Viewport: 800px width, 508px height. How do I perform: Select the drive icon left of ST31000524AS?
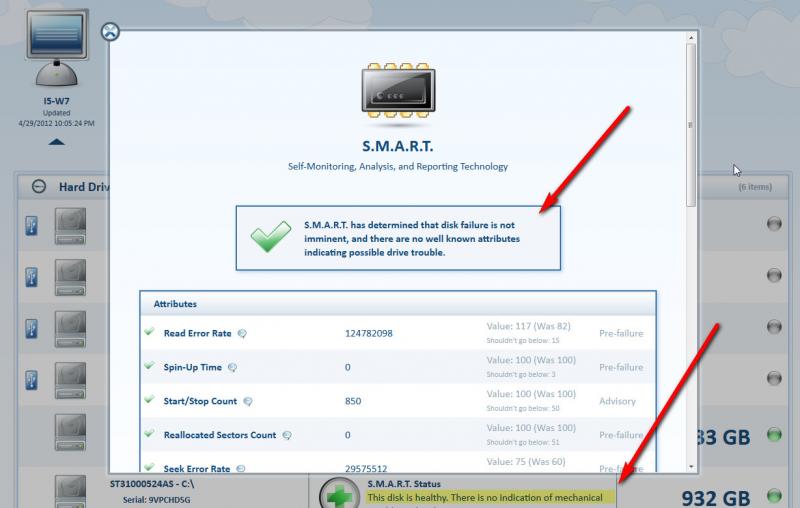(x=70, y=491)
